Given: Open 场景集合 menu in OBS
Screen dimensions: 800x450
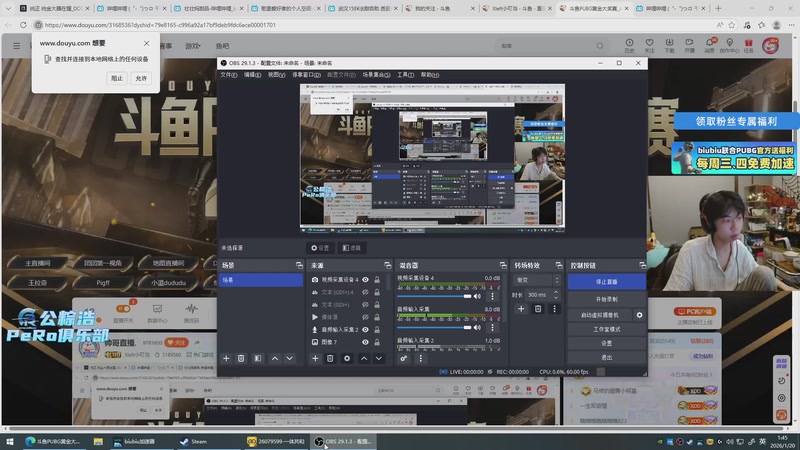Looking at the screenshot, I should (377, 75).
